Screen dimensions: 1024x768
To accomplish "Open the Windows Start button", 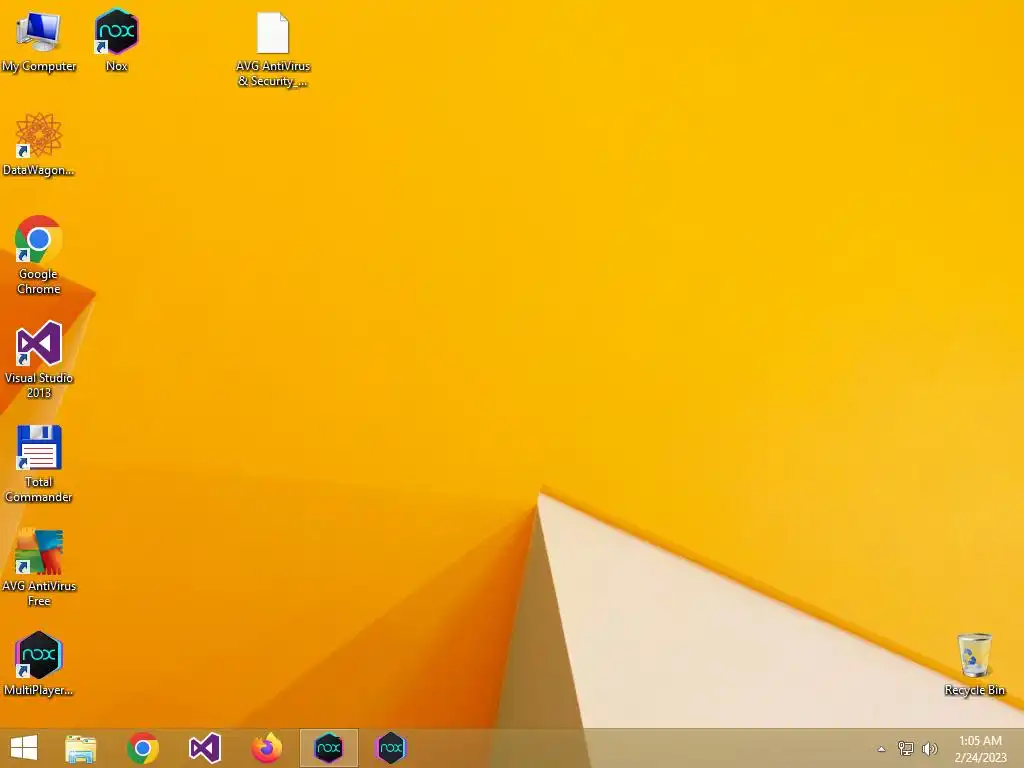I will [24, 748].
